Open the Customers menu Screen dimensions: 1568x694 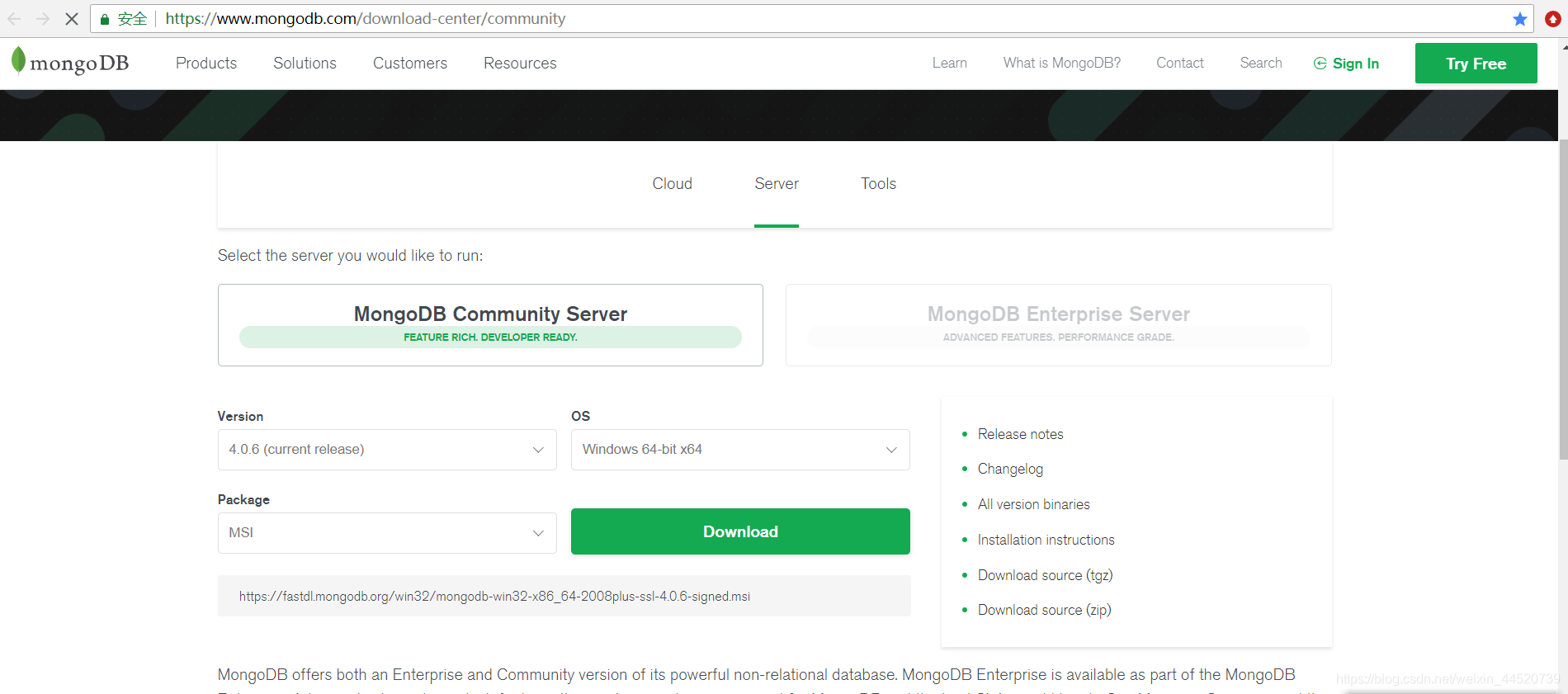tap(410, 64)
